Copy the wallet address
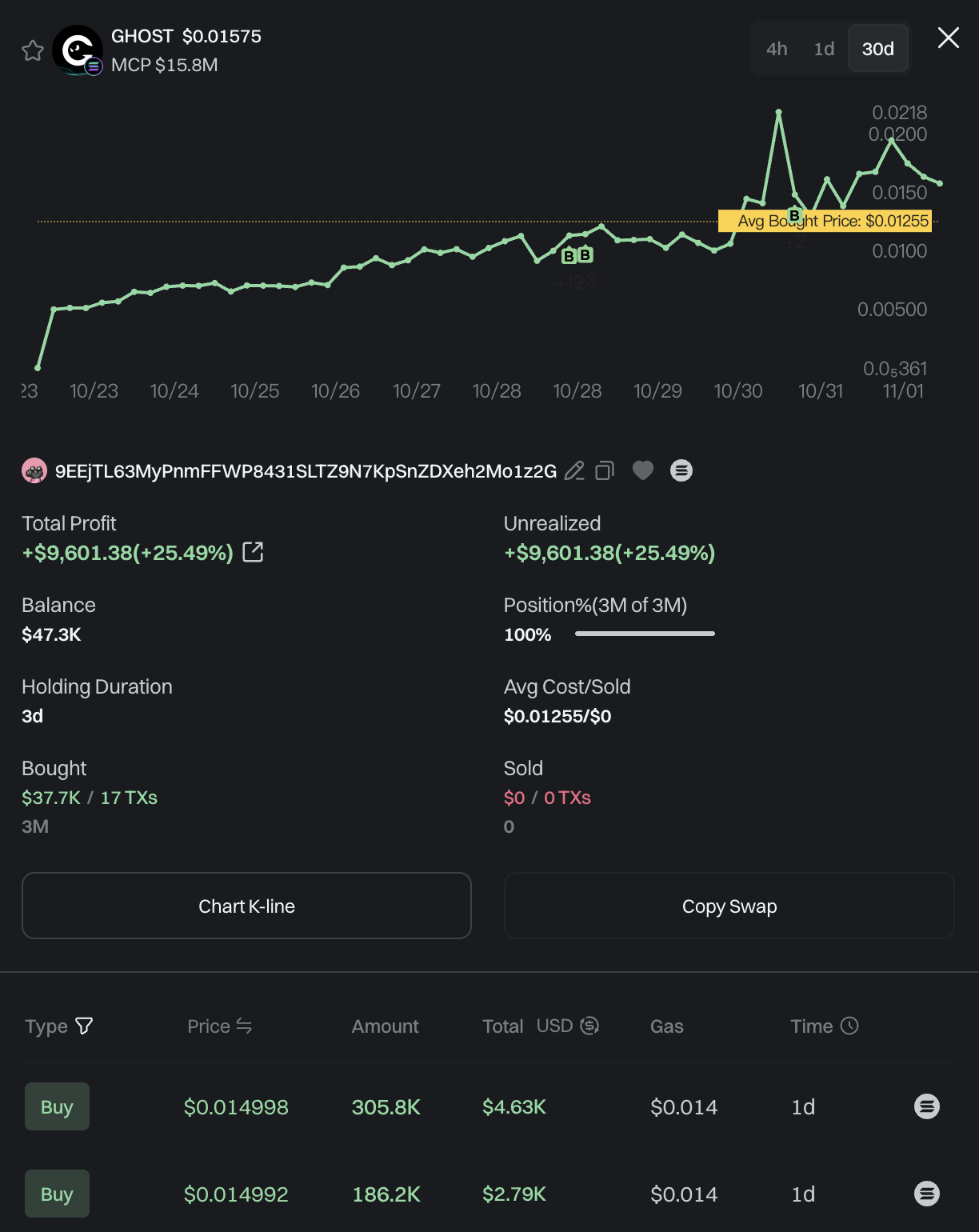 [x=605, y=471]
